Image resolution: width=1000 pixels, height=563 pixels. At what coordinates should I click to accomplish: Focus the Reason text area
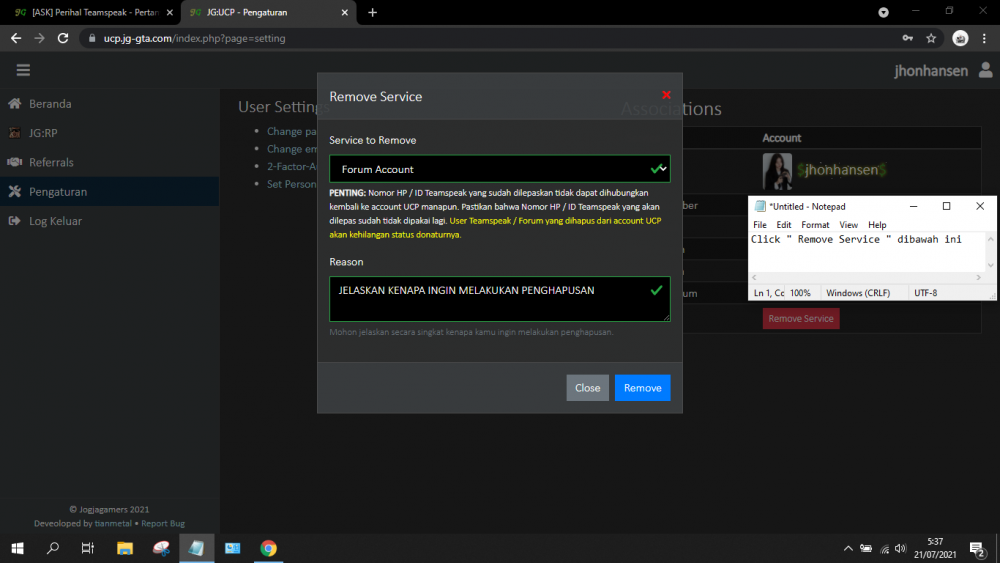tap(499, 299)
